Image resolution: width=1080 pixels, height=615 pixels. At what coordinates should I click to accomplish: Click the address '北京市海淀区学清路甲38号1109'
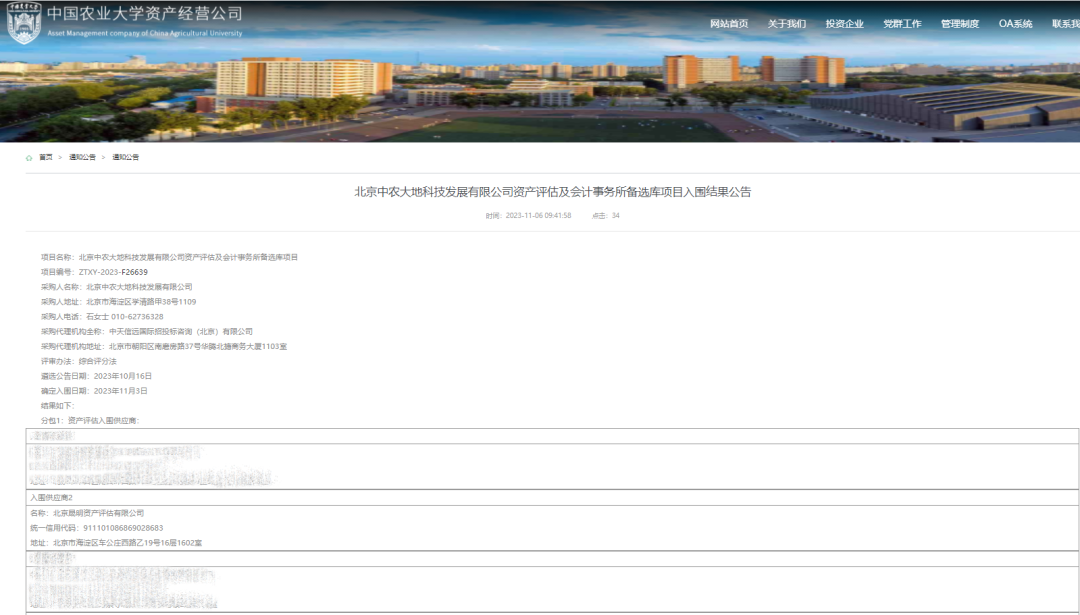(x=141, y=302)
